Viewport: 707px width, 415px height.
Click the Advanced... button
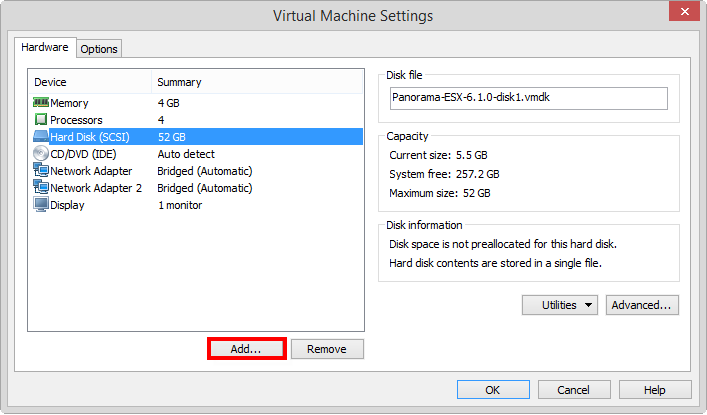(643, 305)
